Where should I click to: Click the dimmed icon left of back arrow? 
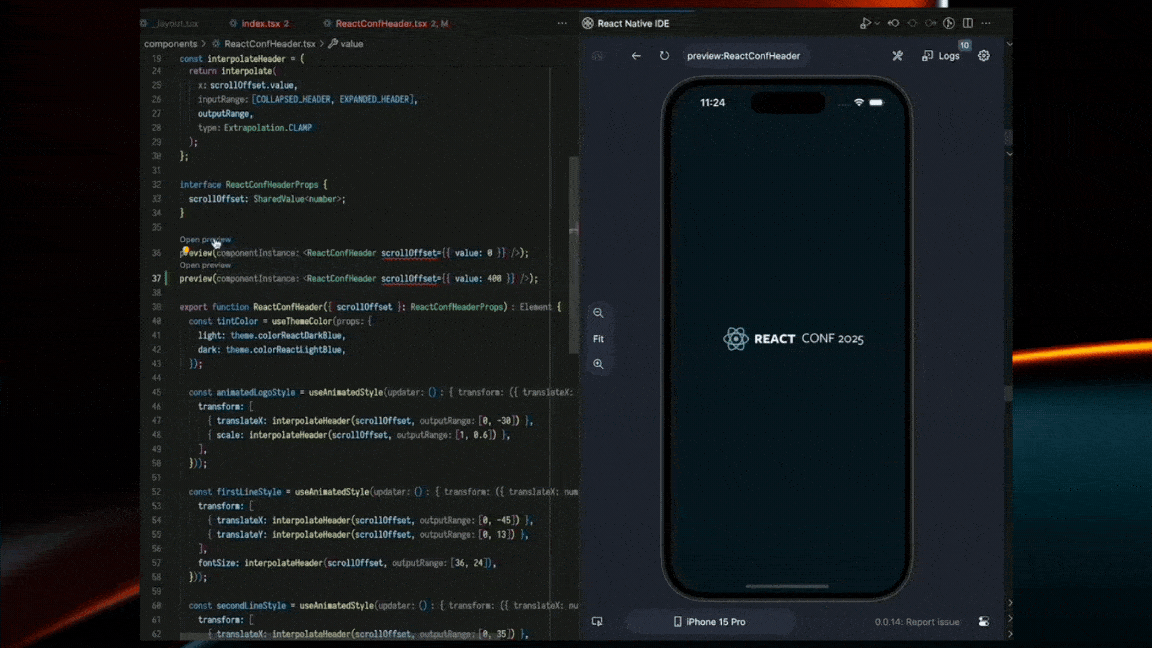click(x=597, y=56)
